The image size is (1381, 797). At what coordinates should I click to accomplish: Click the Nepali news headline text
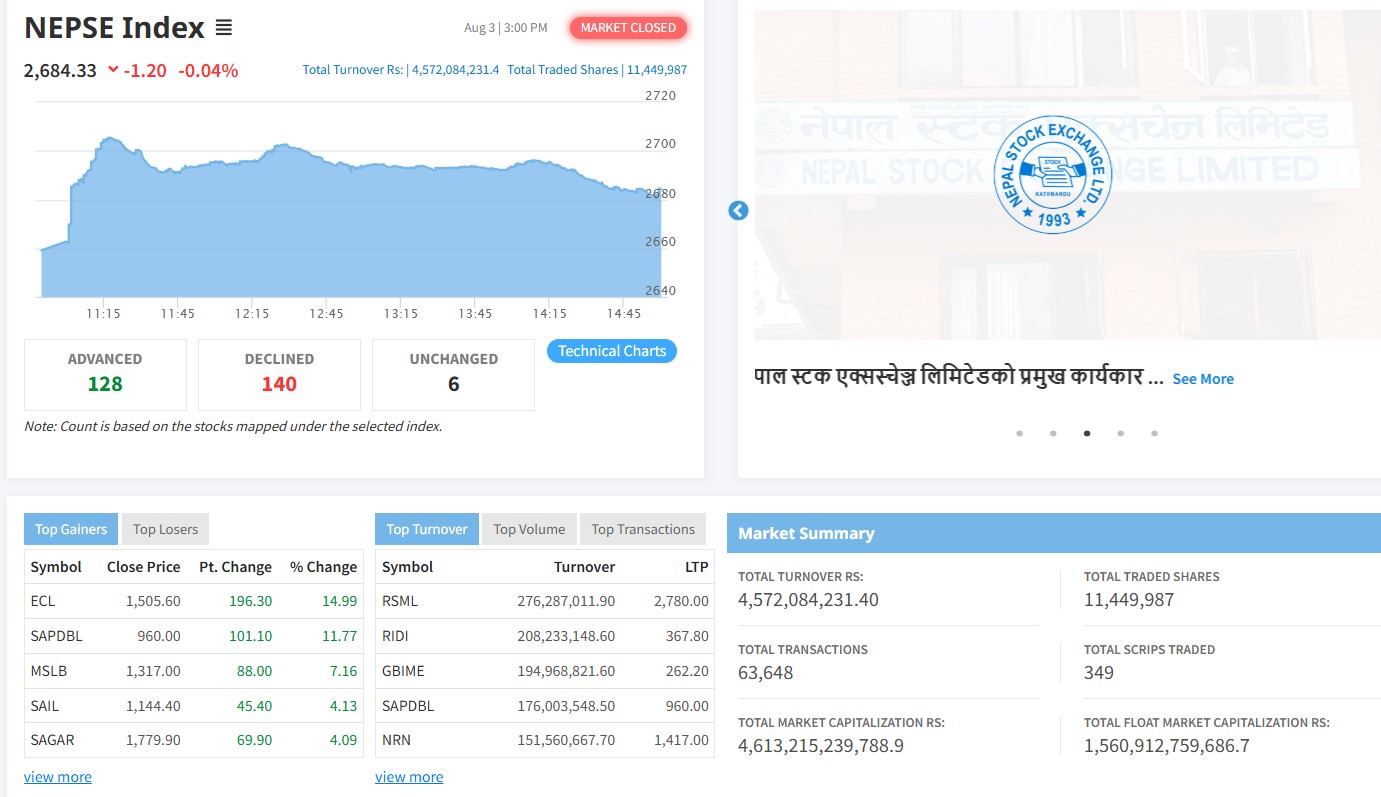[959, 378]
